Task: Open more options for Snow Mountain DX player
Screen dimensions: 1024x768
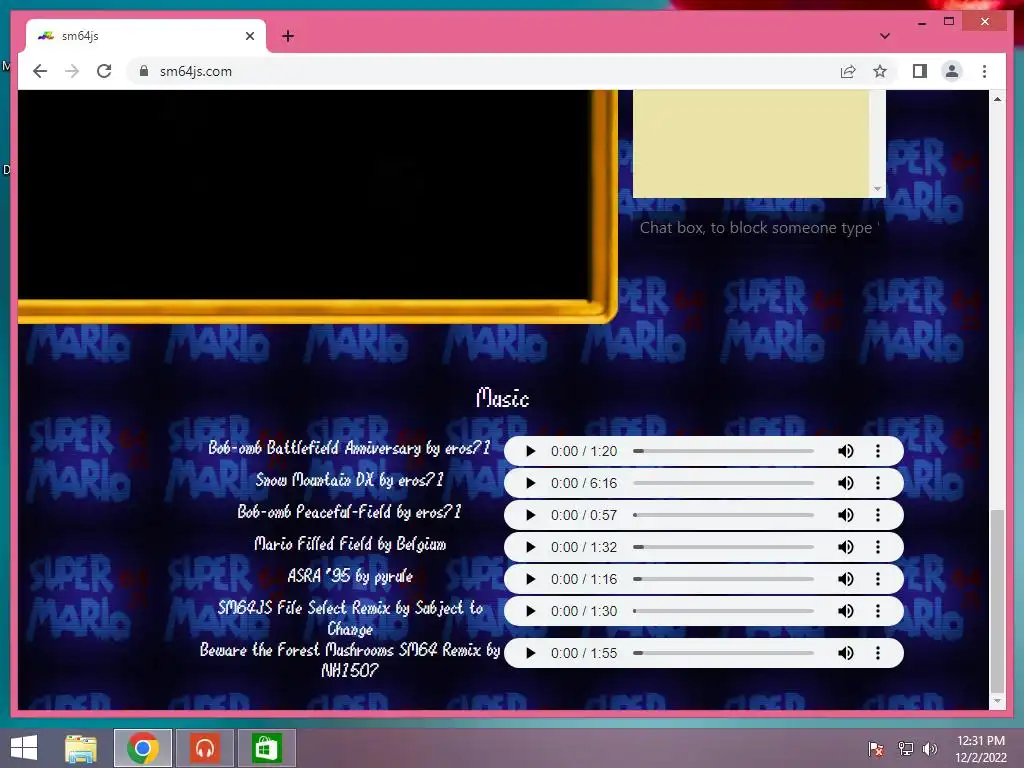Action: click(878, 483)
